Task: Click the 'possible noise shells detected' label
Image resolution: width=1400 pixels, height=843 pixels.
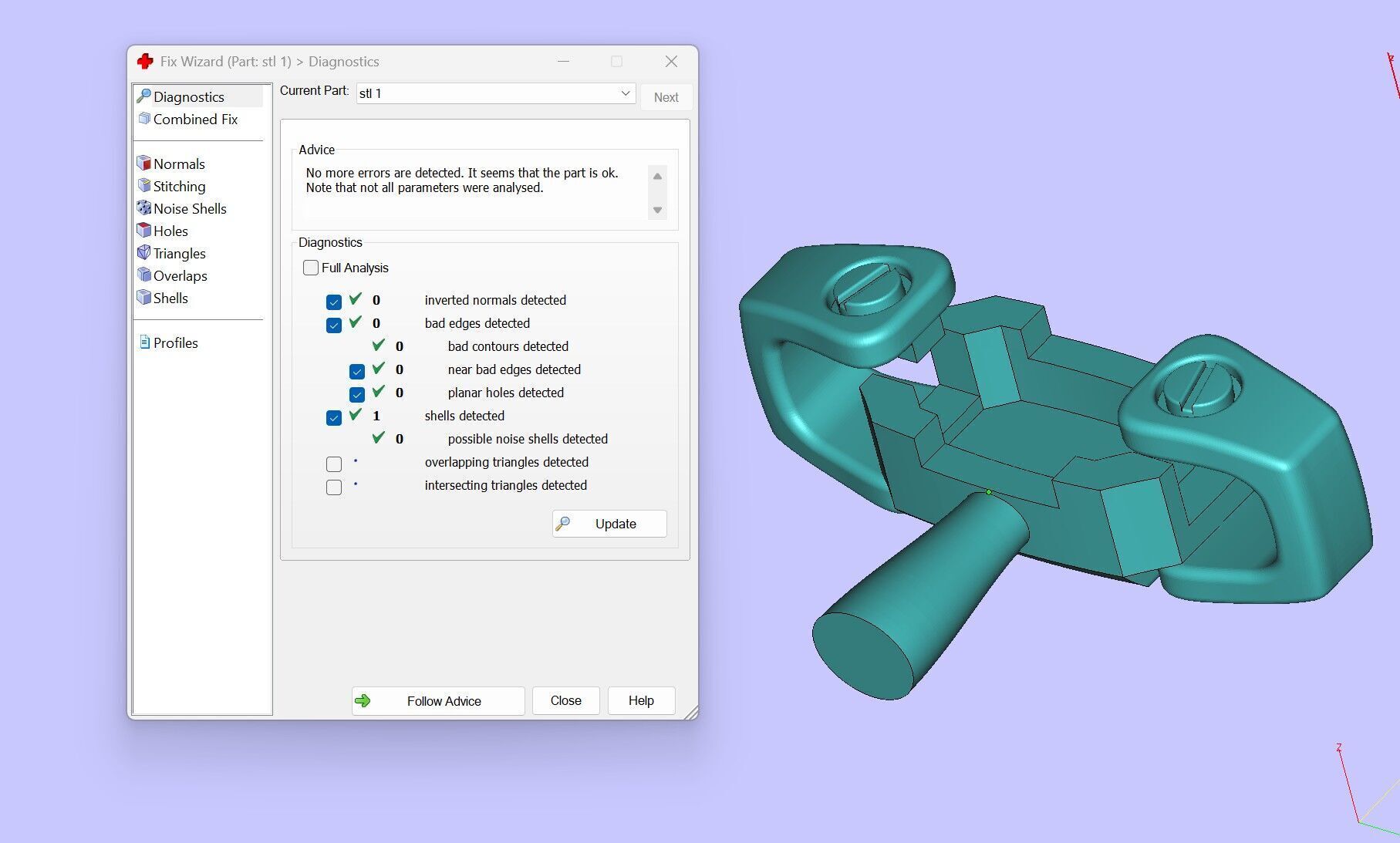Action: [528, 439]
